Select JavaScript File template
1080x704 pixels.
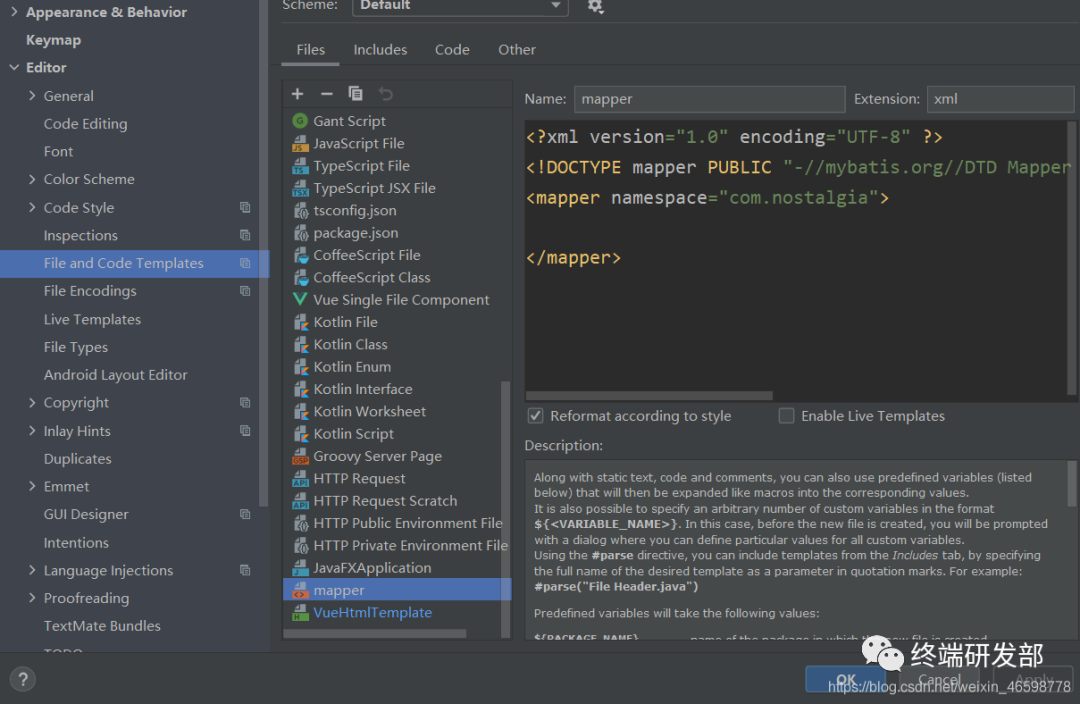(358, 143)
